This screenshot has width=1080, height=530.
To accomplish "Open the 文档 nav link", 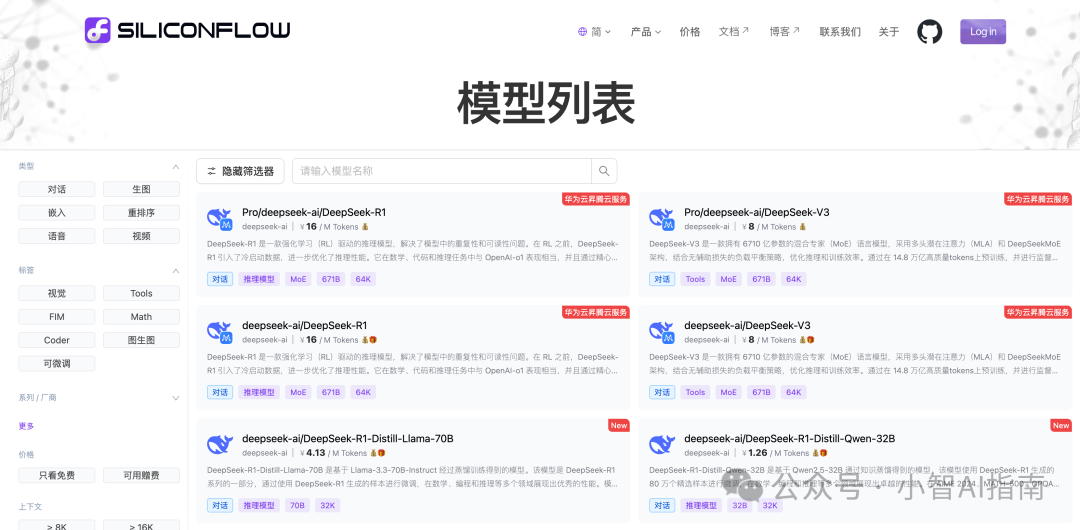I will pos(734,32).
